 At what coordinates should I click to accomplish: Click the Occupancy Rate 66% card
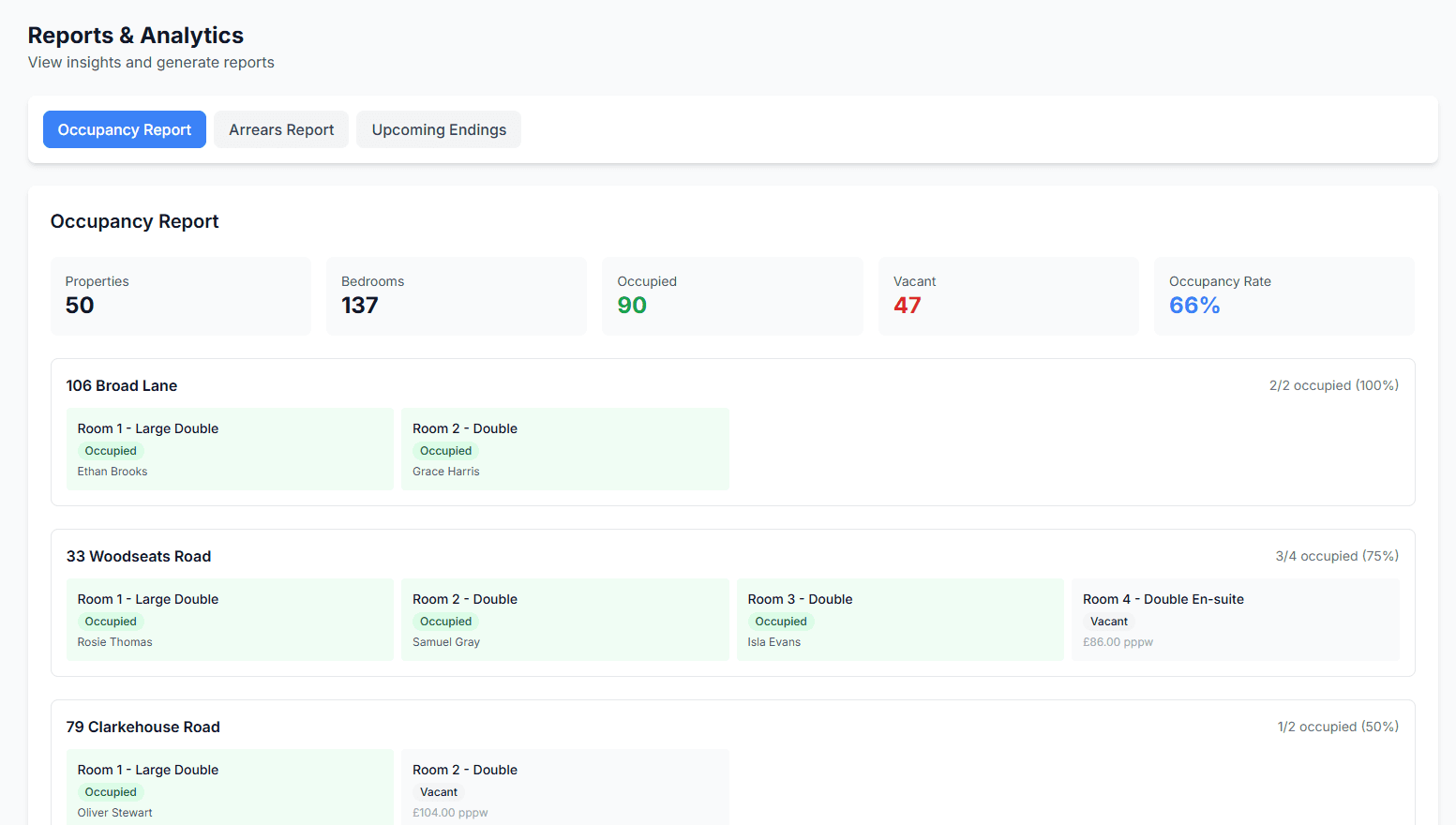point(1284,296)
